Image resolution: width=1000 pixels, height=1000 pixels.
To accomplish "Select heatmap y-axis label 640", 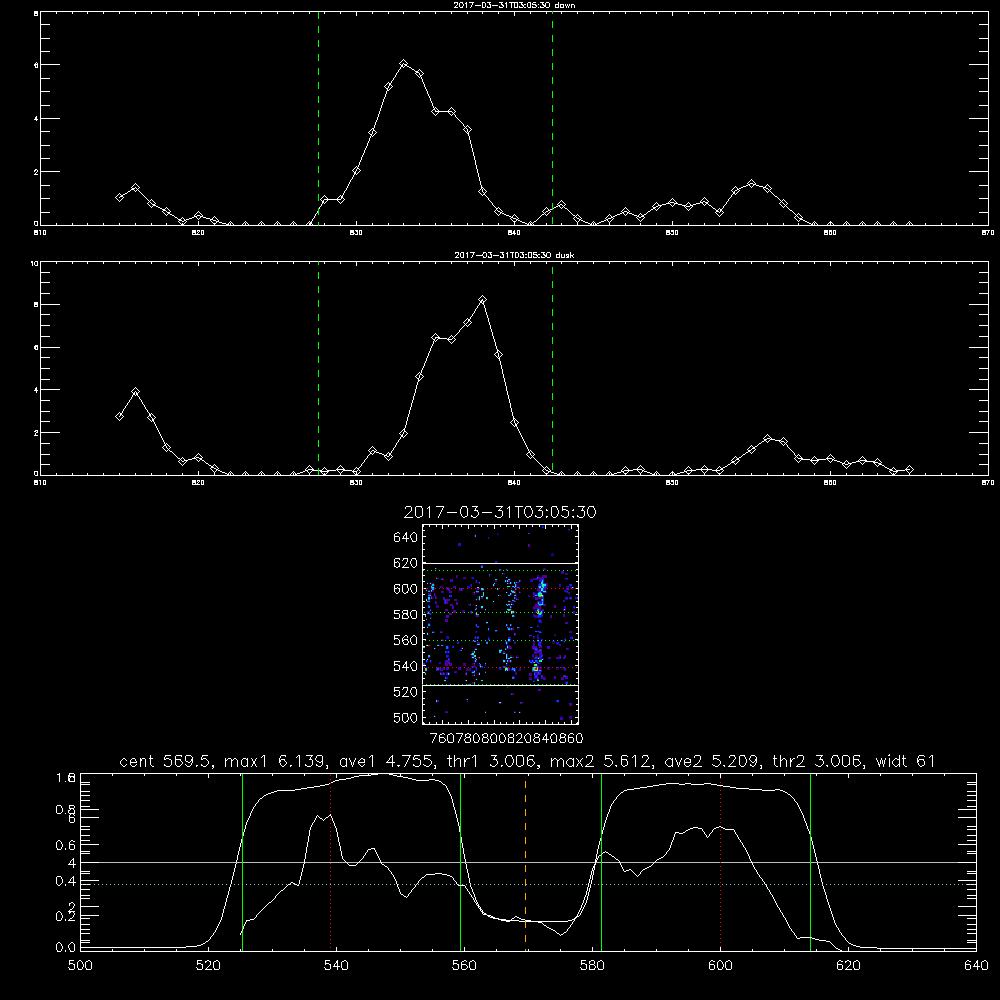I will click(x=405, y=538).
